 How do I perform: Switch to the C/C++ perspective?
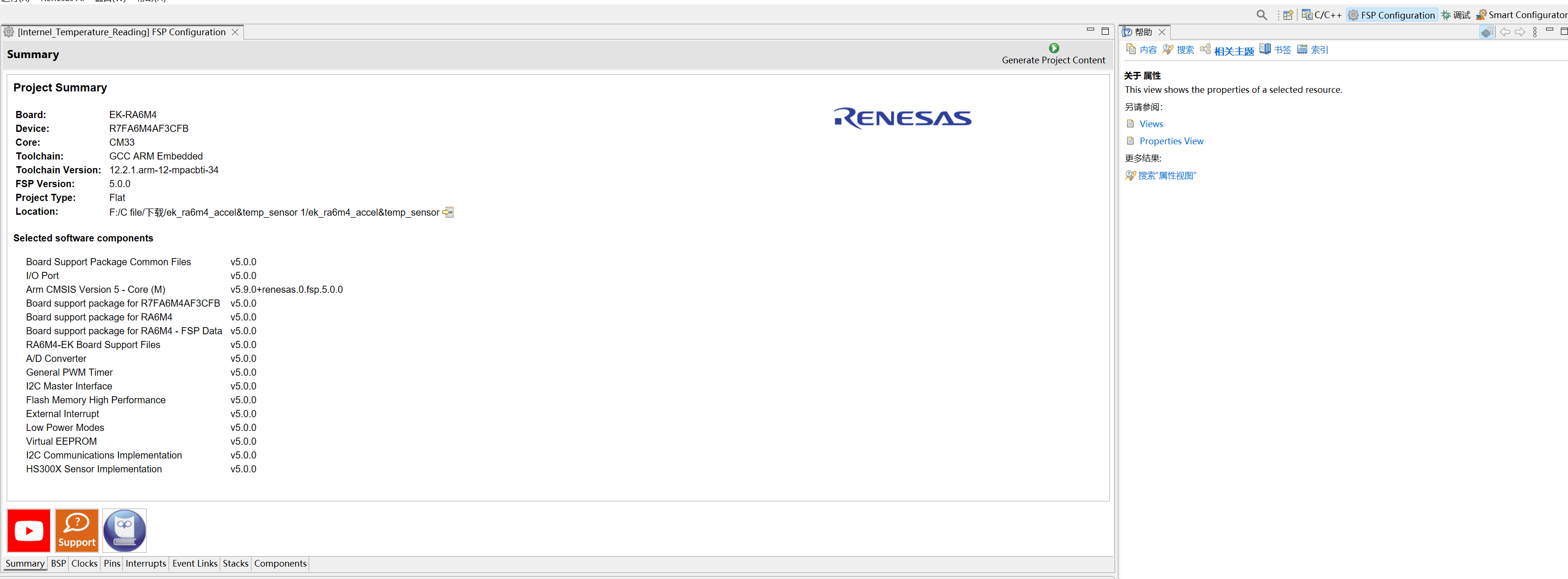(x=1321, y=15)
